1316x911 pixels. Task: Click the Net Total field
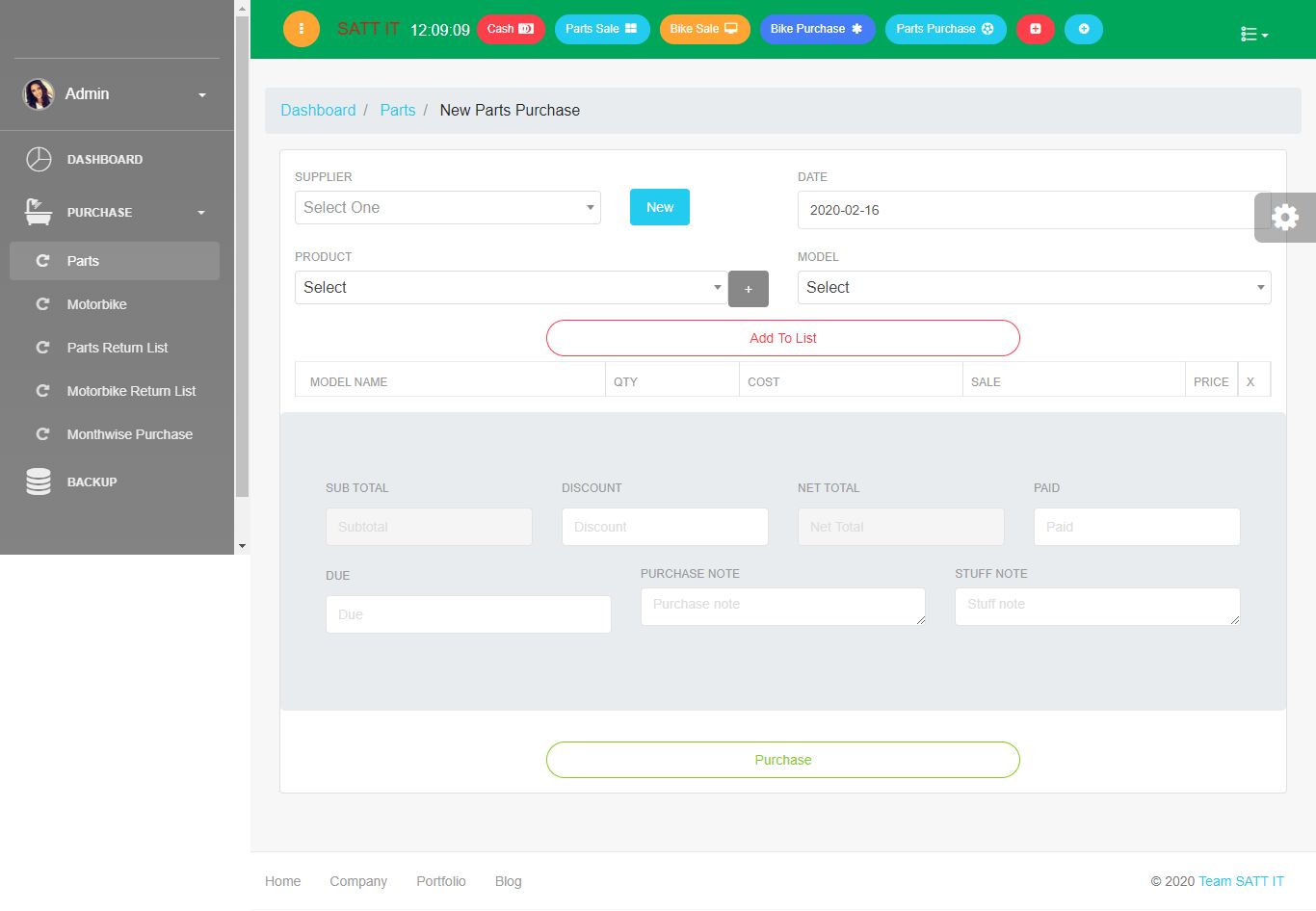[x=901, y=527]
